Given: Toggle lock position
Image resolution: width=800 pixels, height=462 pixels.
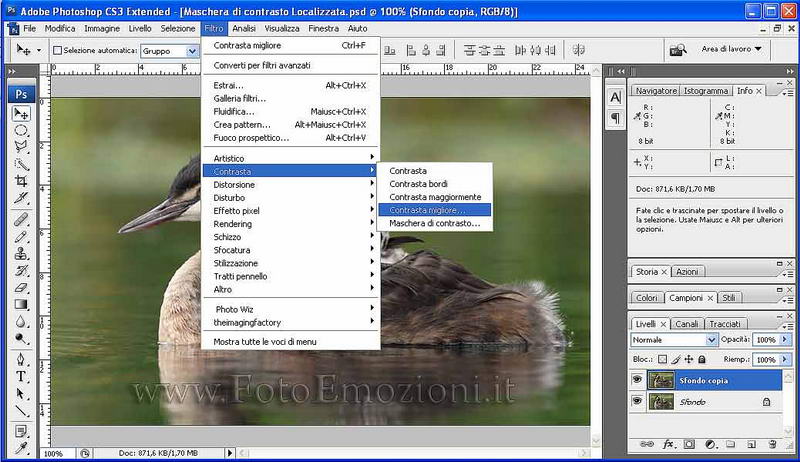Looking at the screenshot, I should coord(689,359).
